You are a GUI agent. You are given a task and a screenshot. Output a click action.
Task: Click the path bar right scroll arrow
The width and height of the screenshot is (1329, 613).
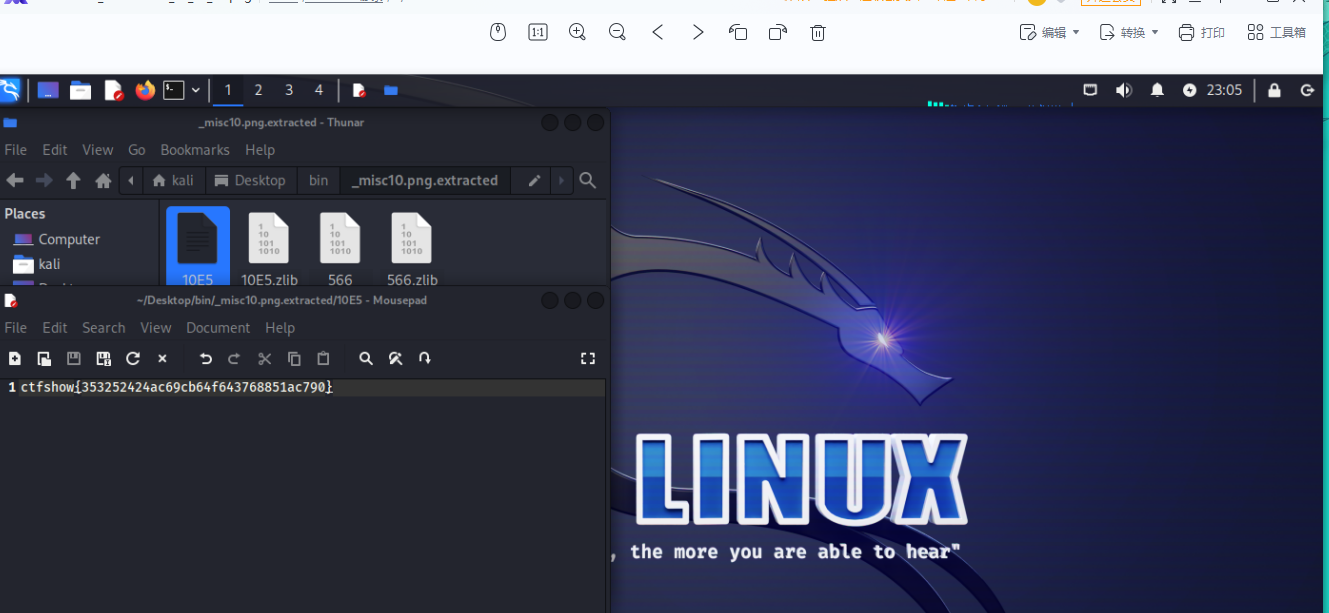561,181
